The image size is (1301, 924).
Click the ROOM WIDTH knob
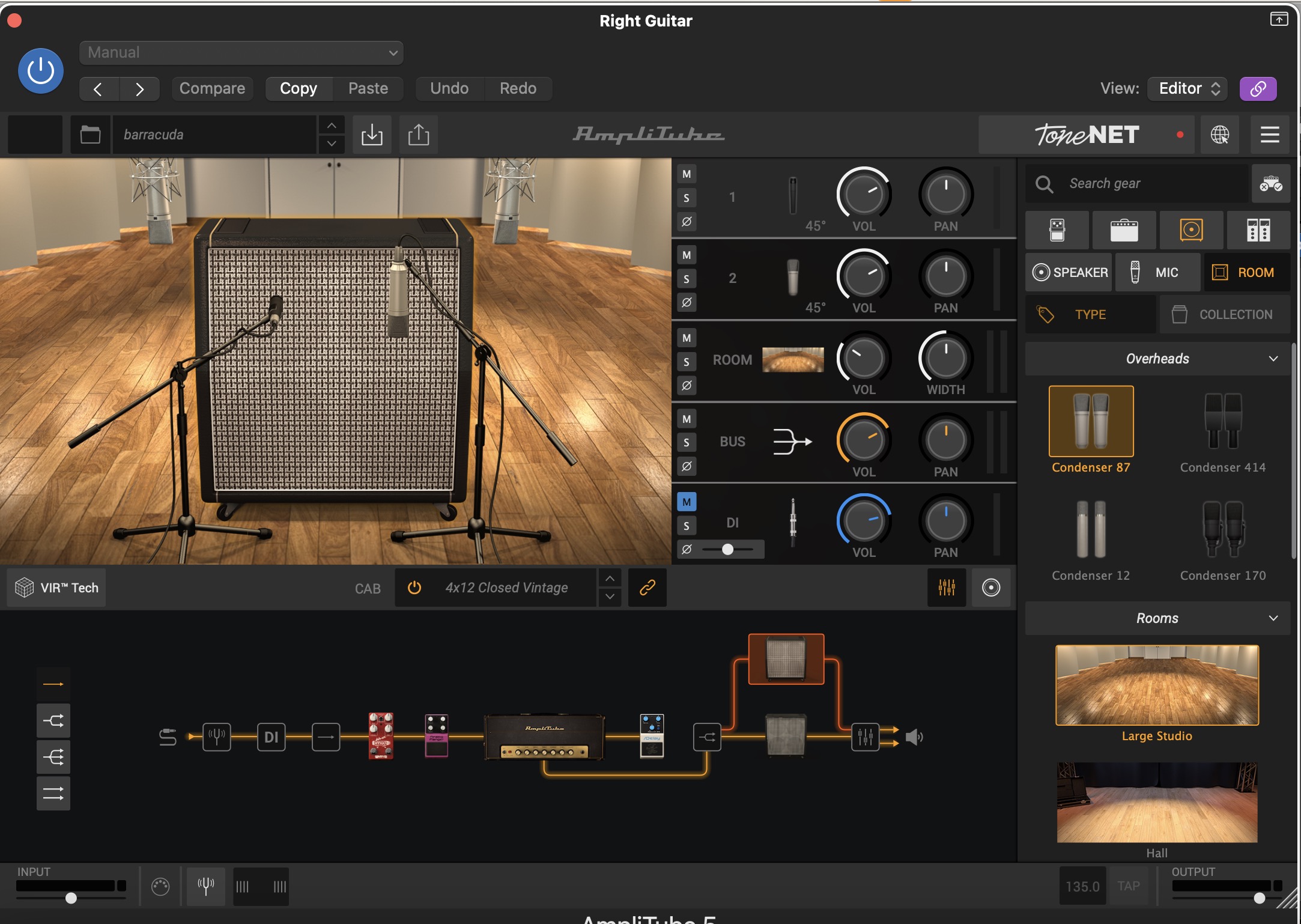coord(945,358)
